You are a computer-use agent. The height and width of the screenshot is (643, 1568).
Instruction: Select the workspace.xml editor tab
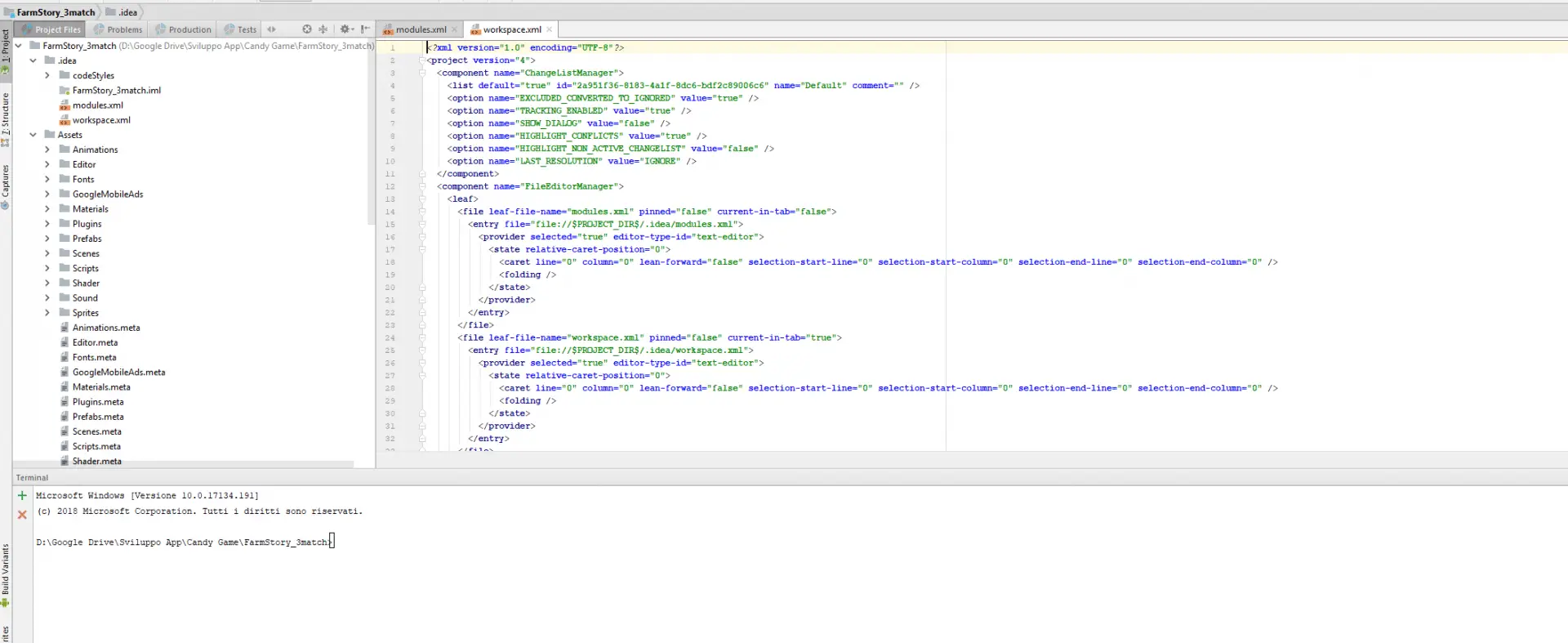tap(511, 29)
